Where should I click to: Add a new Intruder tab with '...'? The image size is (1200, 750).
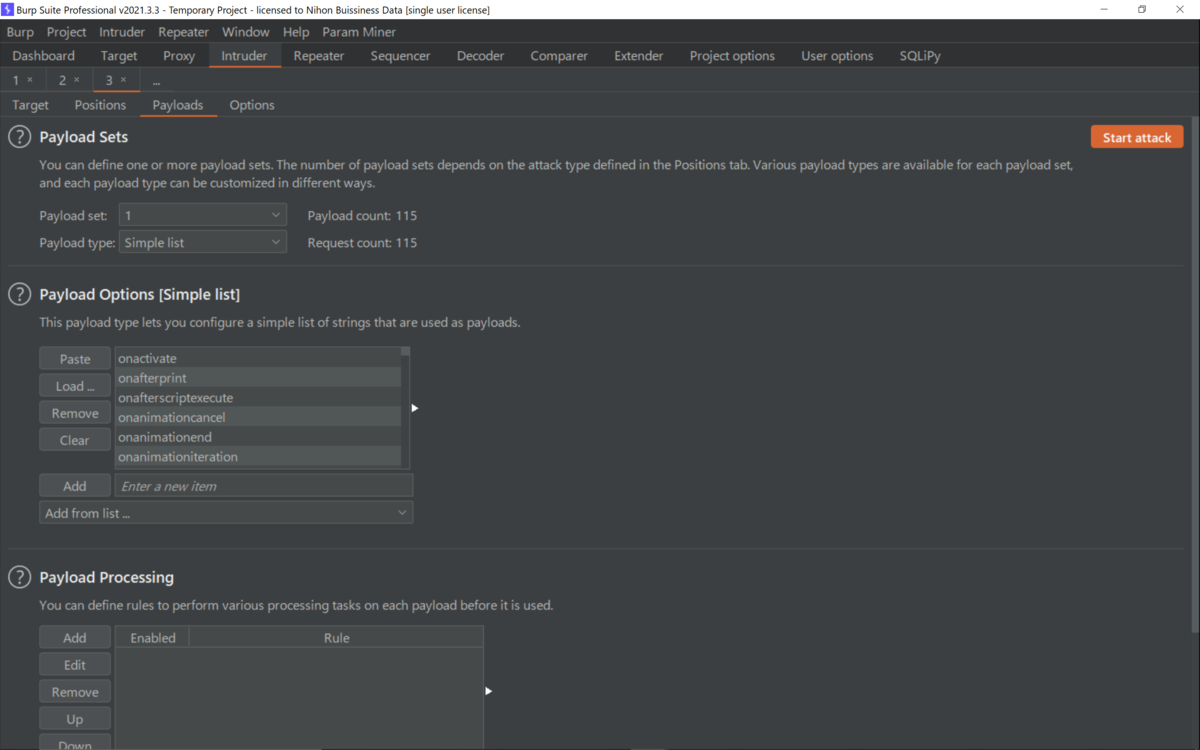(156, 80)
